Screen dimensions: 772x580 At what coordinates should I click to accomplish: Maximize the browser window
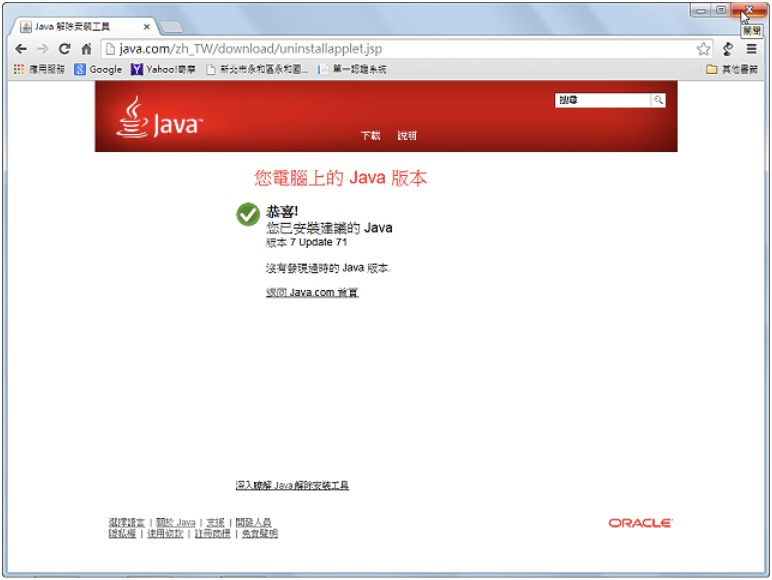(x=721, y=10)
